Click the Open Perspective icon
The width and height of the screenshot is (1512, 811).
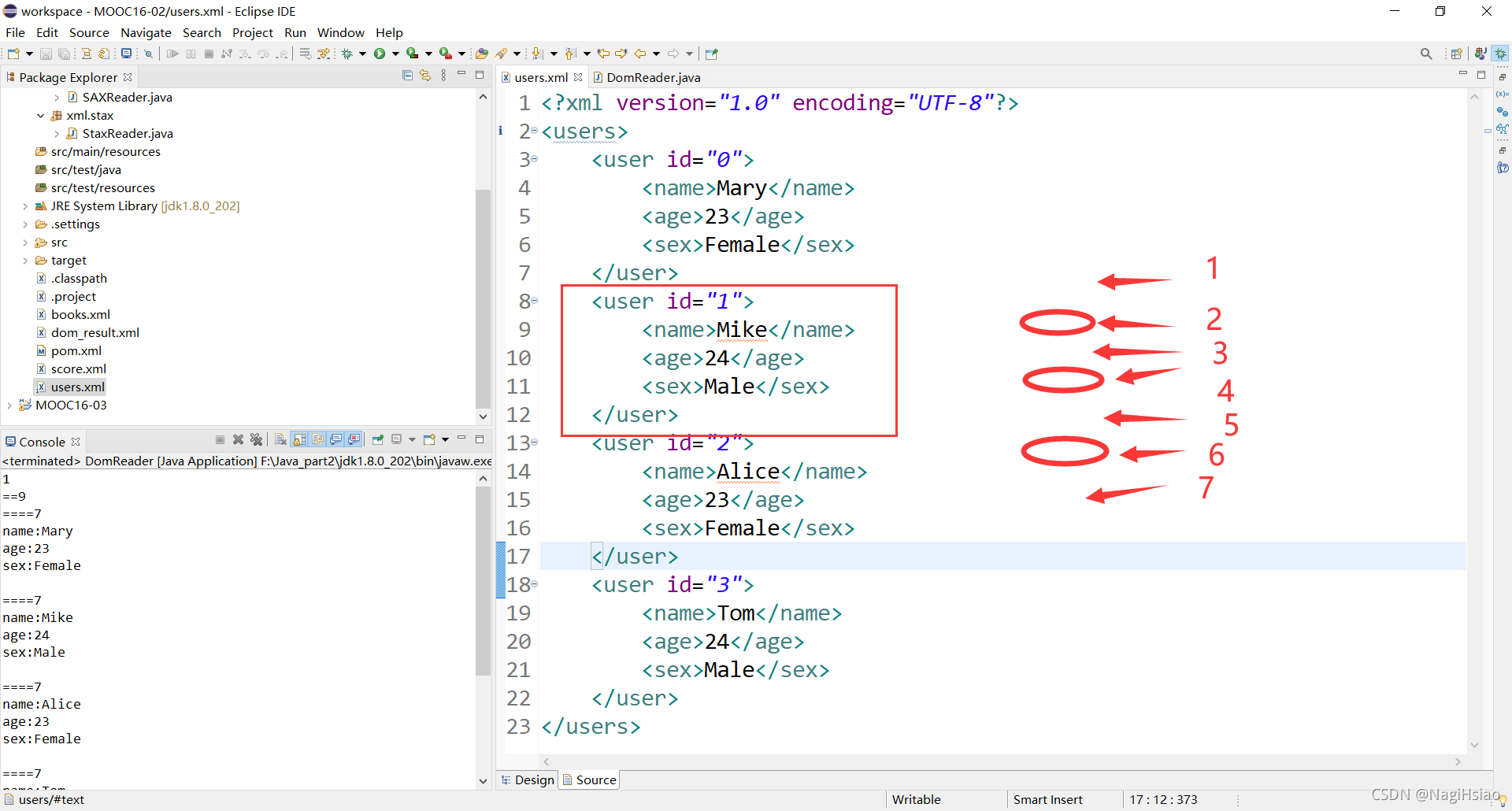pyautogui.click(x=1456, y=54)
